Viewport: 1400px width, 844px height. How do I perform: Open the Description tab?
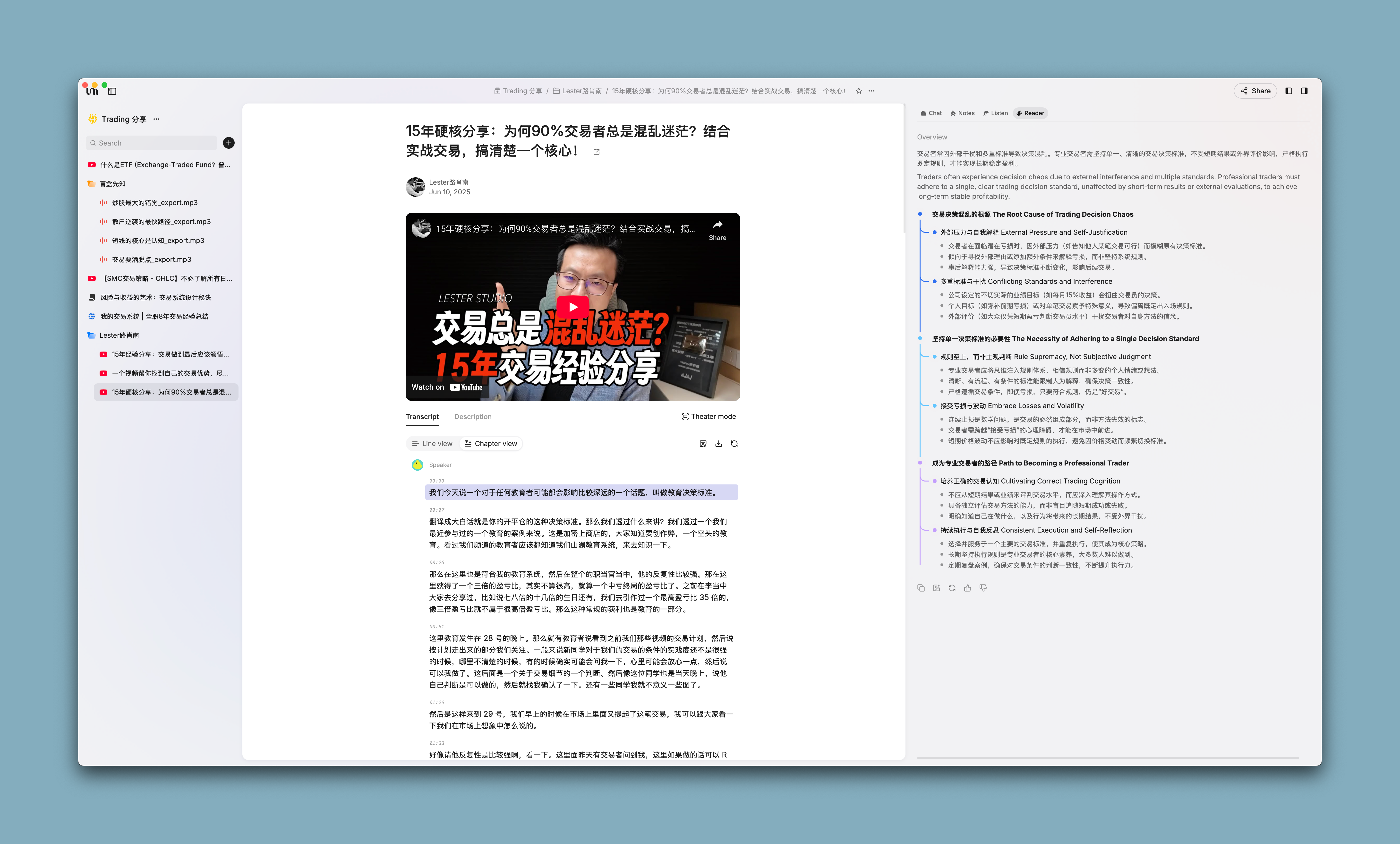473,417
